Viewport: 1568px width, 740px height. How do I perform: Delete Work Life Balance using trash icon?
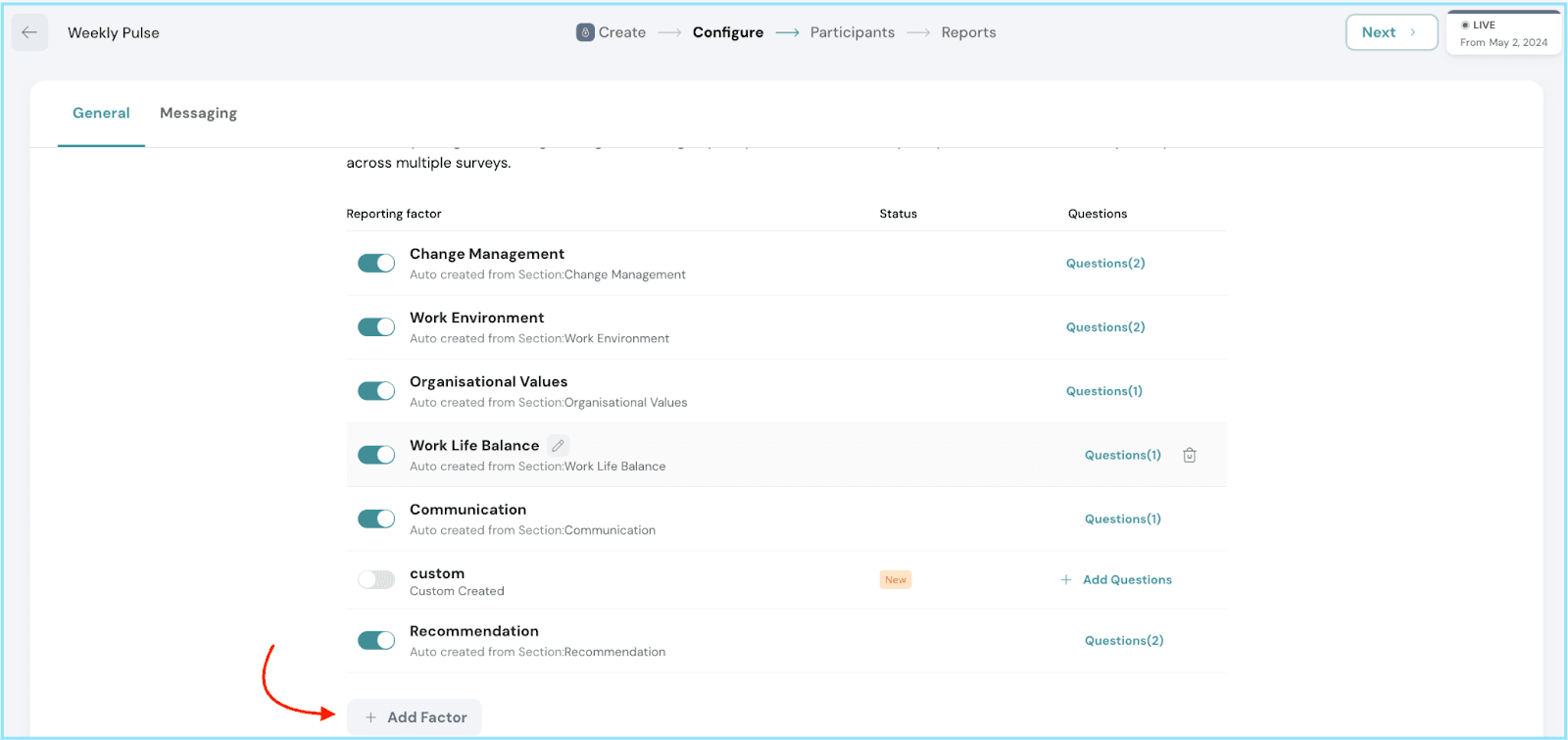tap(1189, 455)
